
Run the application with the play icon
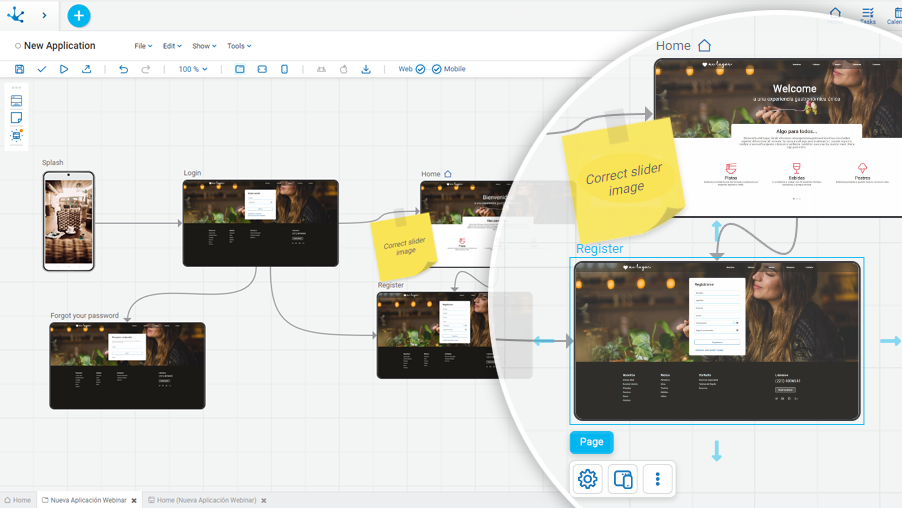(64, 69)
